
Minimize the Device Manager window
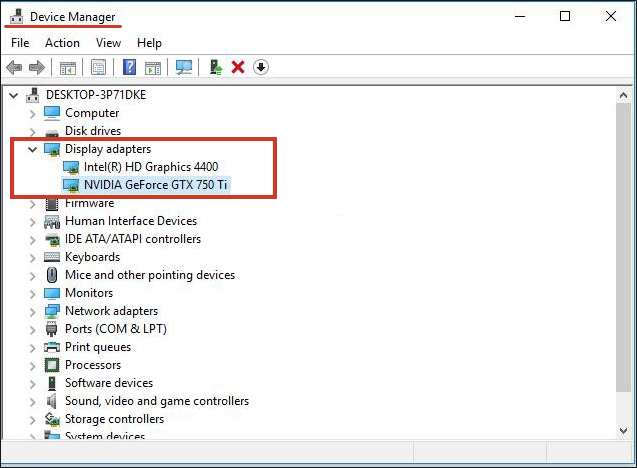tap(520, 16)
